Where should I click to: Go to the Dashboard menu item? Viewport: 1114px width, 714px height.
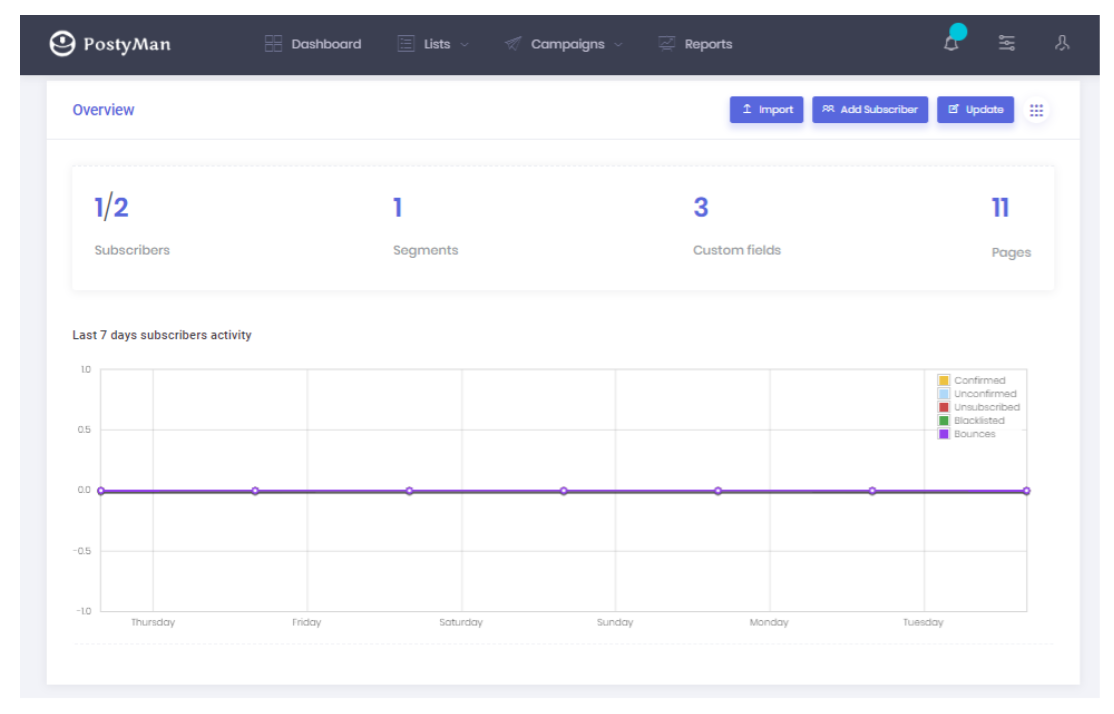(326, 44)
